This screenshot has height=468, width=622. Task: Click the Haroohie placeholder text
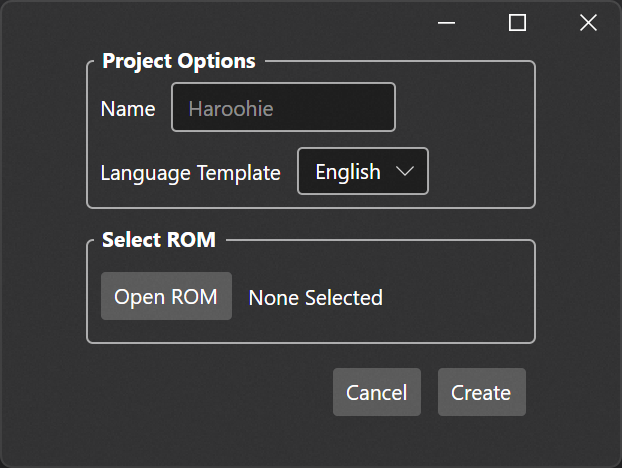pos(231,109)
